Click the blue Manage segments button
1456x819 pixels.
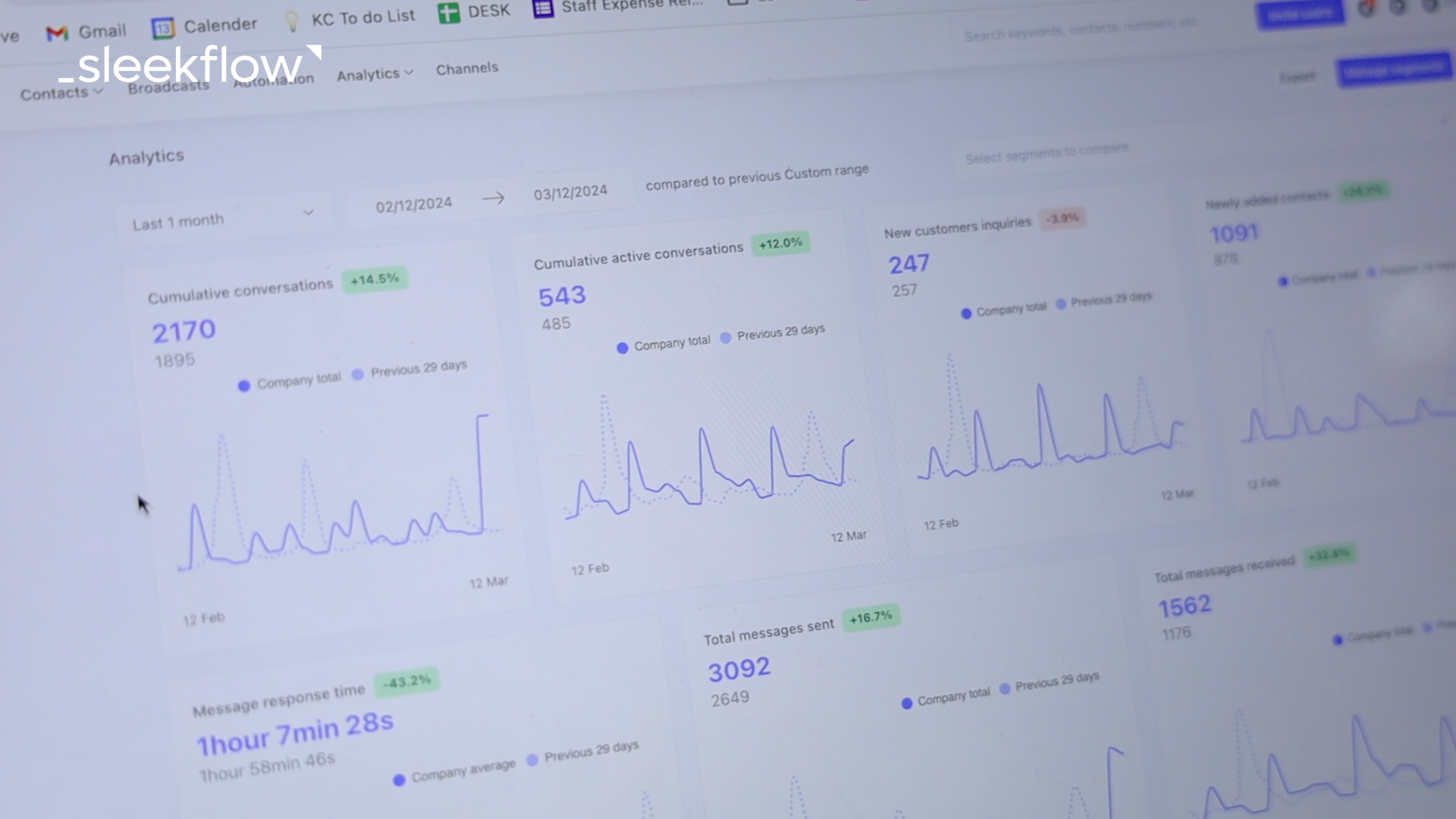(x=1394, y=71)
